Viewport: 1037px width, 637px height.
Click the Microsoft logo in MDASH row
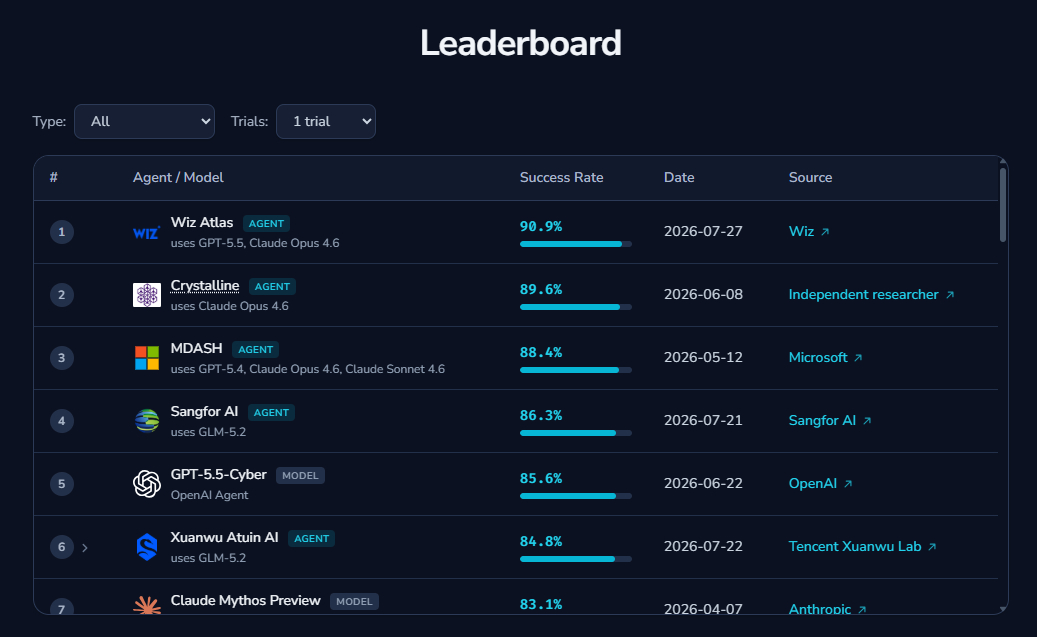click(x=147, y=358)
